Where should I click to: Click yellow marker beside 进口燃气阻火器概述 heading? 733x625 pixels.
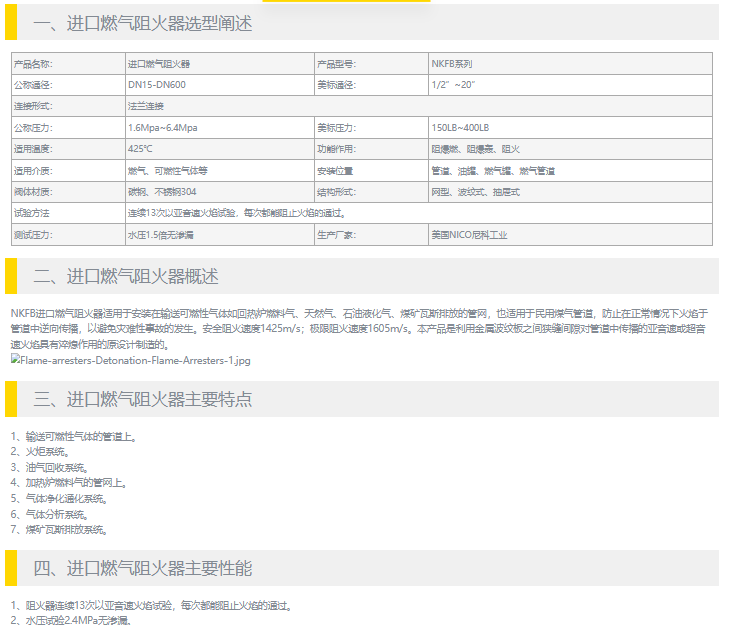coord(11,276)
